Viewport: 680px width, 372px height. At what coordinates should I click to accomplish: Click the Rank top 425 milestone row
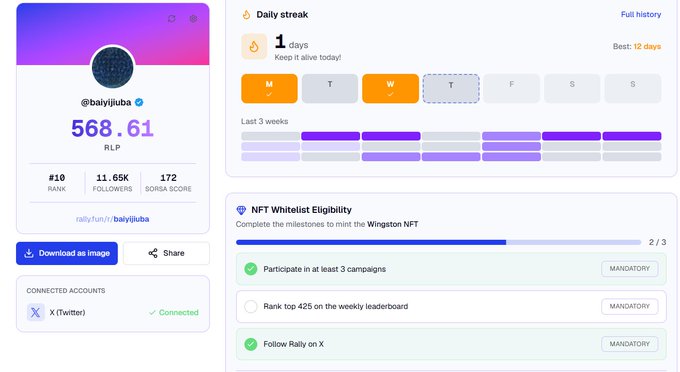click(x=451, y=307)
